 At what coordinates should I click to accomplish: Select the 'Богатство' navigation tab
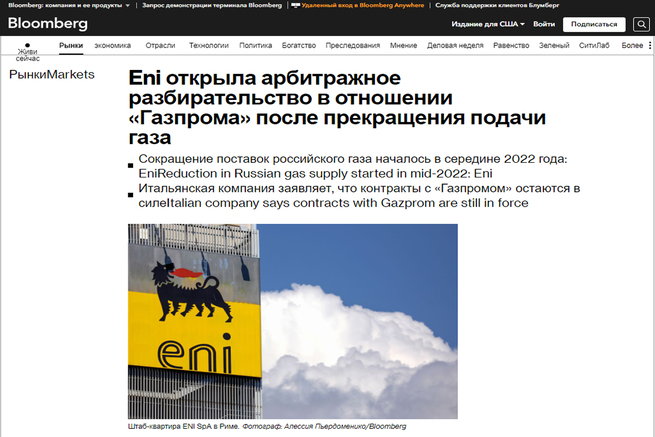click(299, 46)
